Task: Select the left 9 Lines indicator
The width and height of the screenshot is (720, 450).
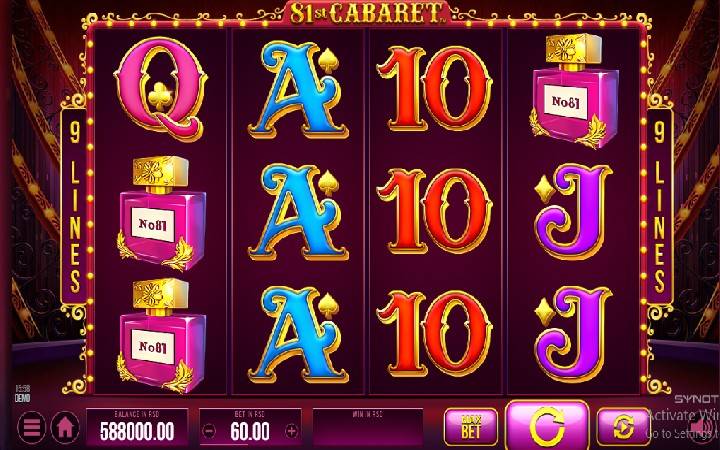Action: [74, 205]
